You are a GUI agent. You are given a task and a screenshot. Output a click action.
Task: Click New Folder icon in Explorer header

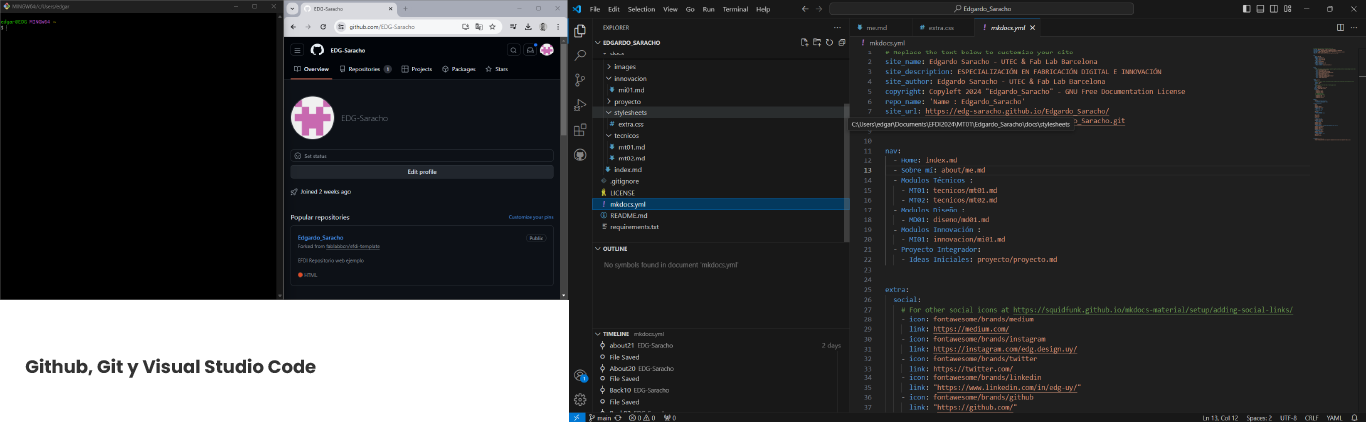click(816, 43)
